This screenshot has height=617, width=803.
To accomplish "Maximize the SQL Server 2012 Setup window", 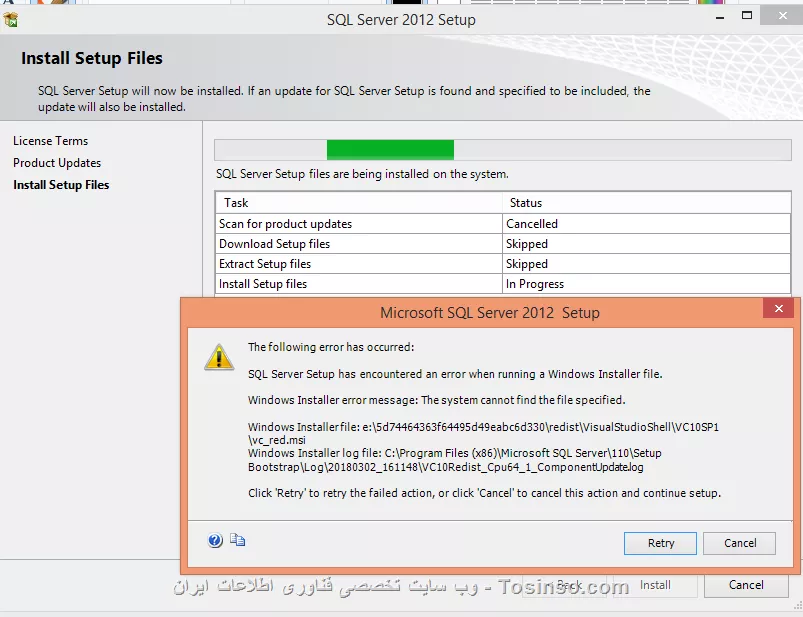I will (x=747, y=16).
